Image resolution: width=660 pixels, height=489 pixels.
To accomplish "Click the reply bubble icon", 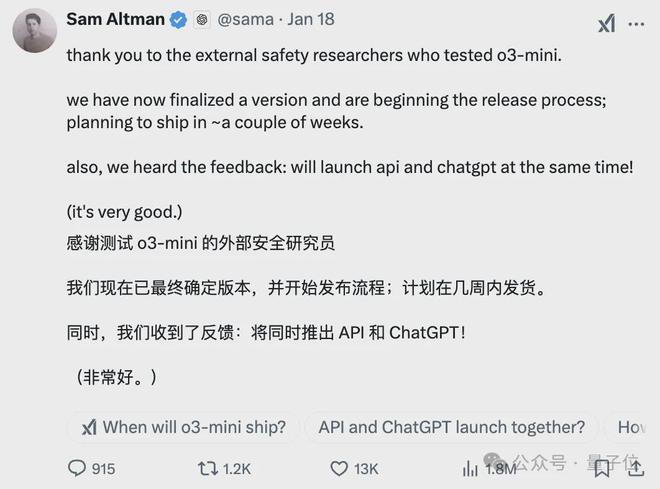I will pyautogui.click(x=77, y=468).
